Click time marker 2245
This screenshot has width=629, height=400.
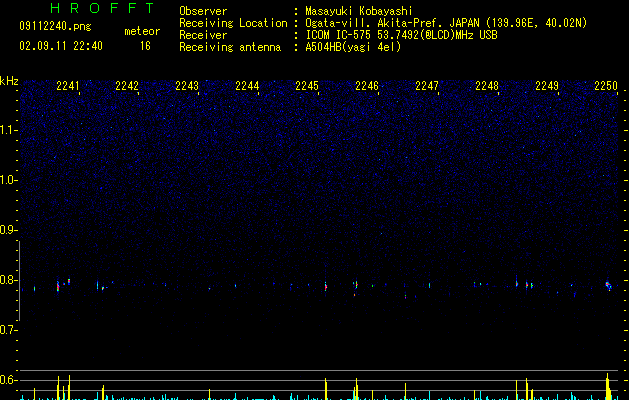coord(307,86)
